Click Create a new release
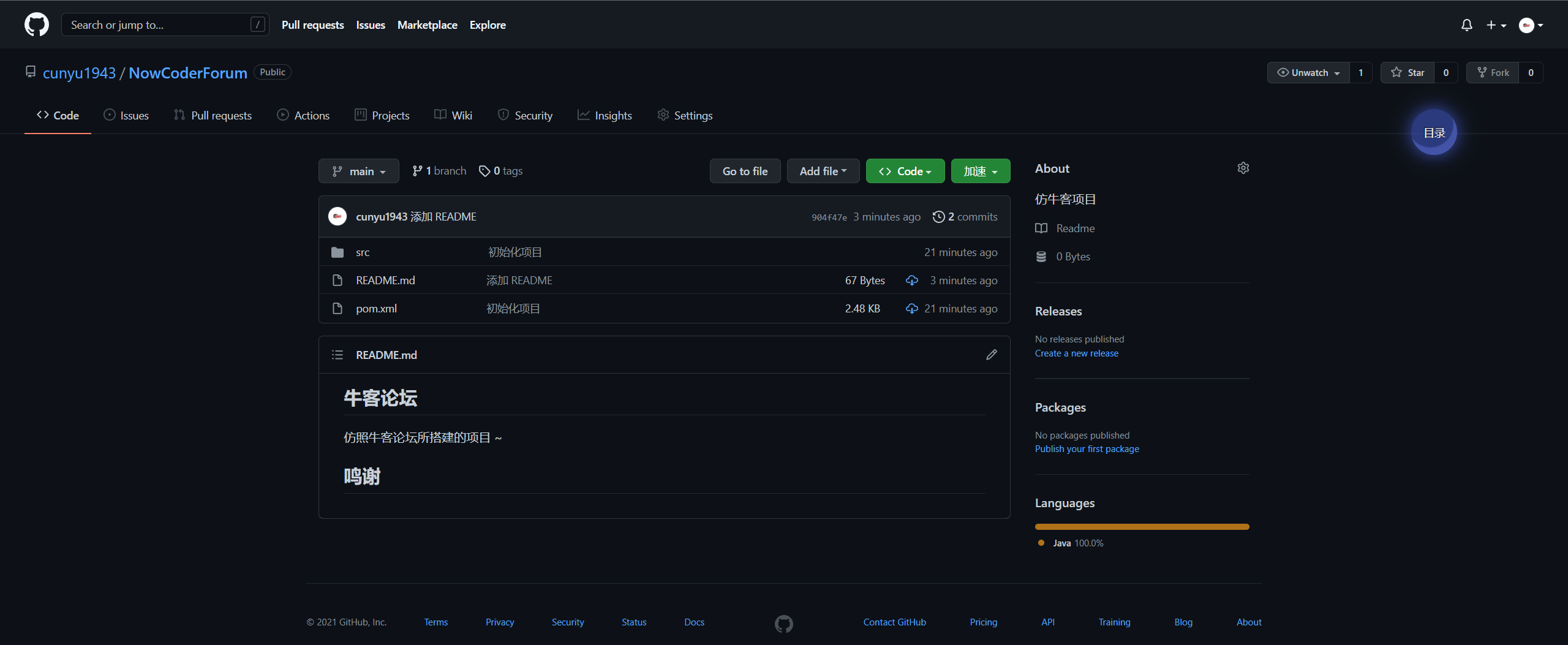Image resolution: width=1568 pixels, height=645 pixels. 1077,353
